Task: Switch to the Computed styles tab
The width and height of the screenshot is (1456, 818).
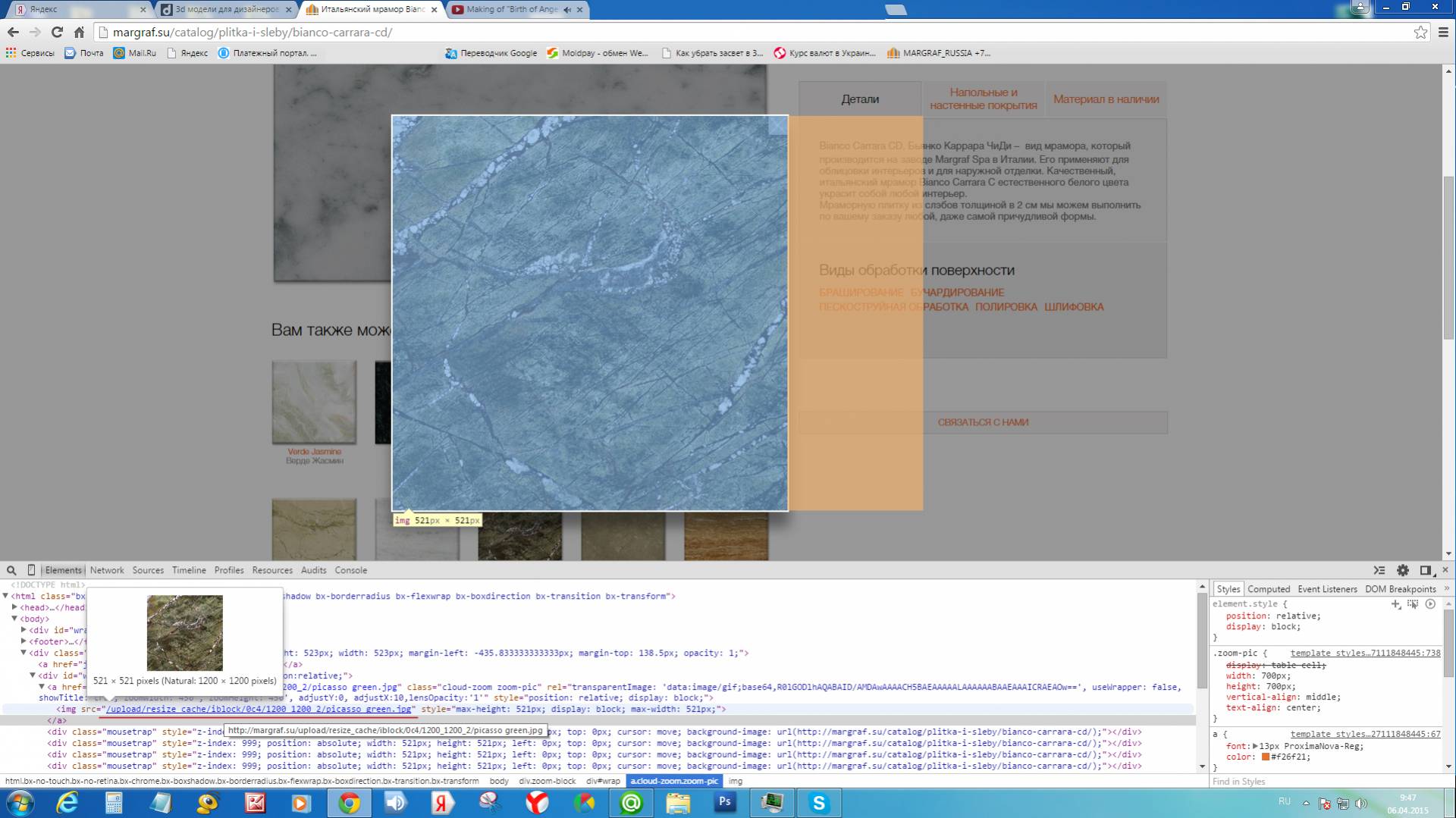Action: (x=1269, y=589)
